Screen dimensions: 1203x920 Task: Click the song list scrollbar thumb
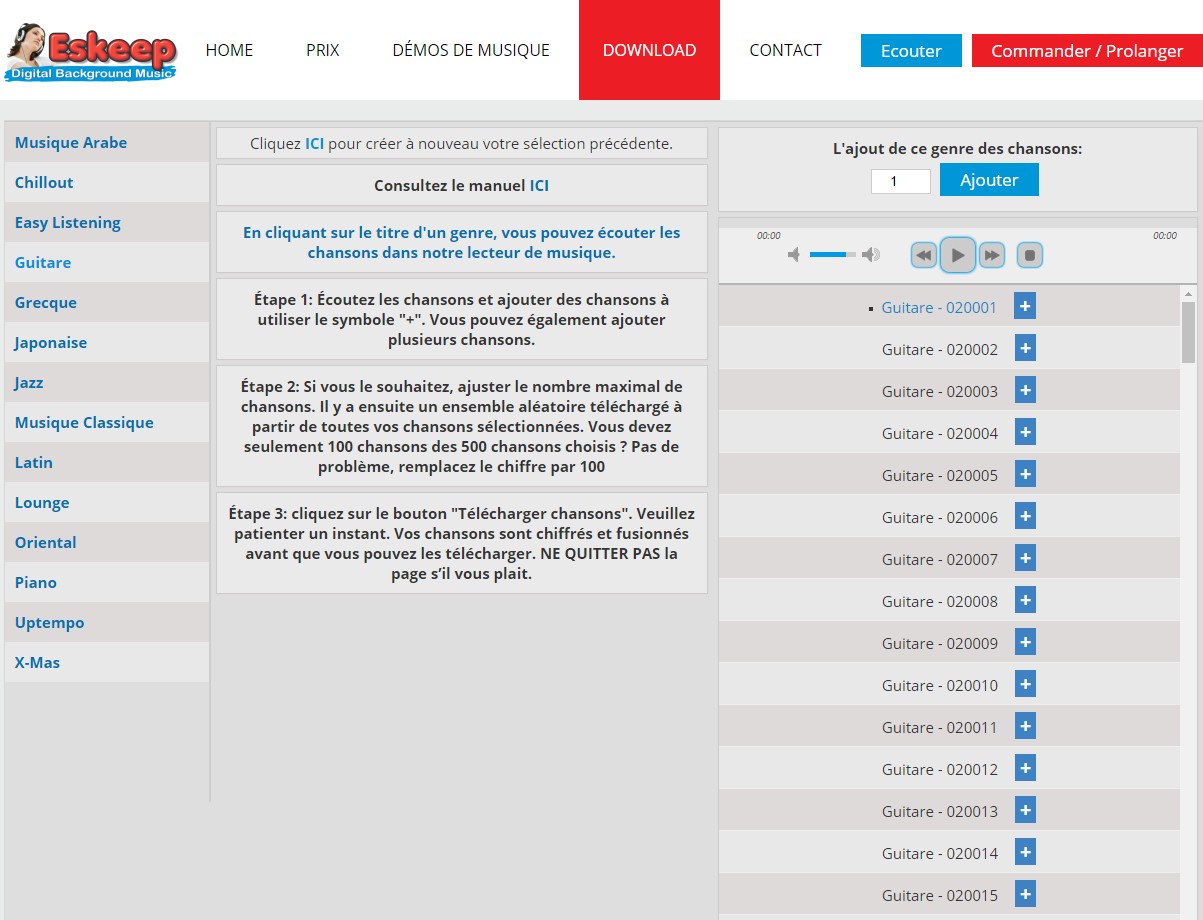point(1188,332)
